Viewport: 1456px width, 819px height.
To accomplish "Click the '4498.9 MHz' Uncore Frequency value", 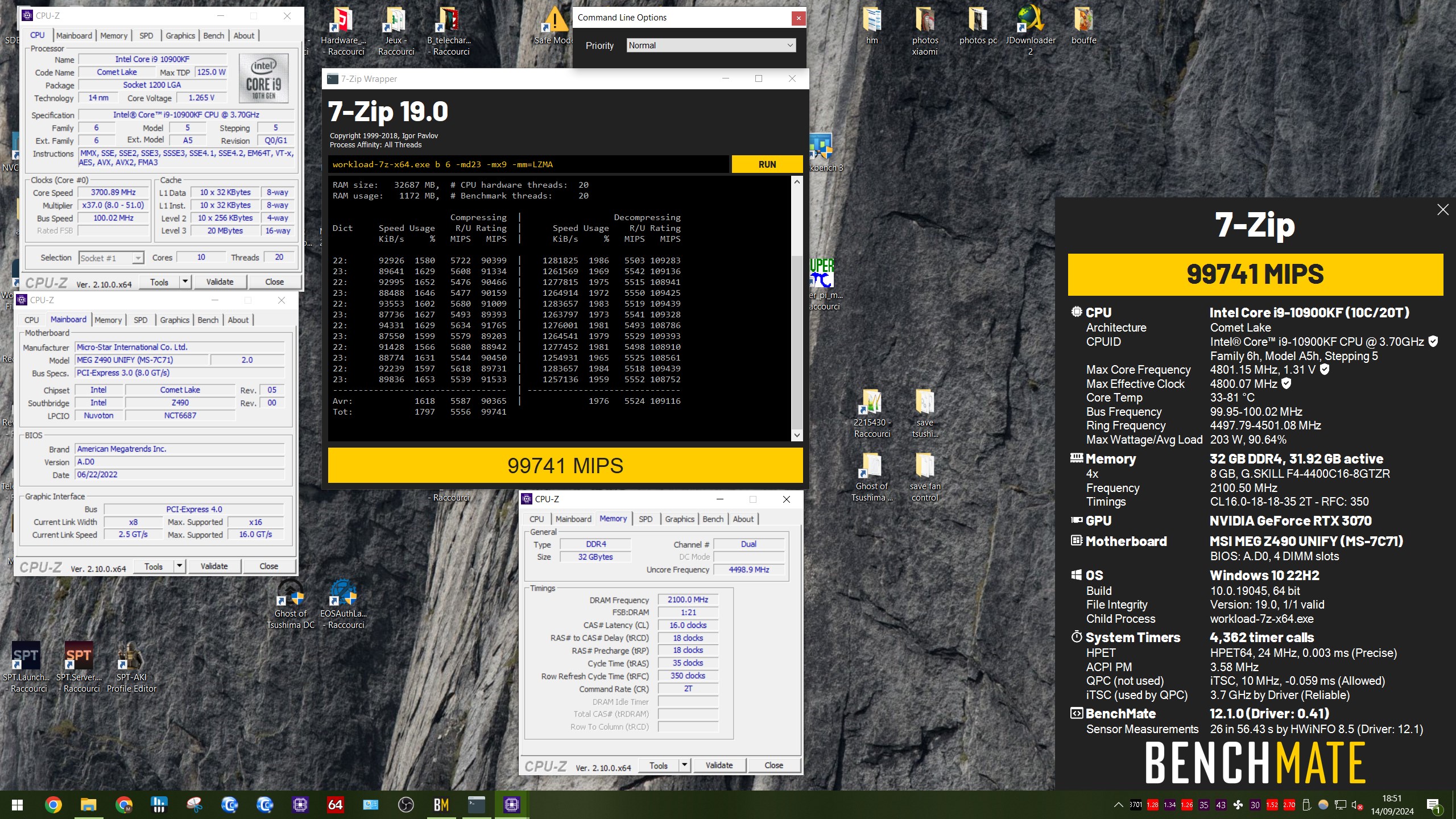I will pos(748,569).
